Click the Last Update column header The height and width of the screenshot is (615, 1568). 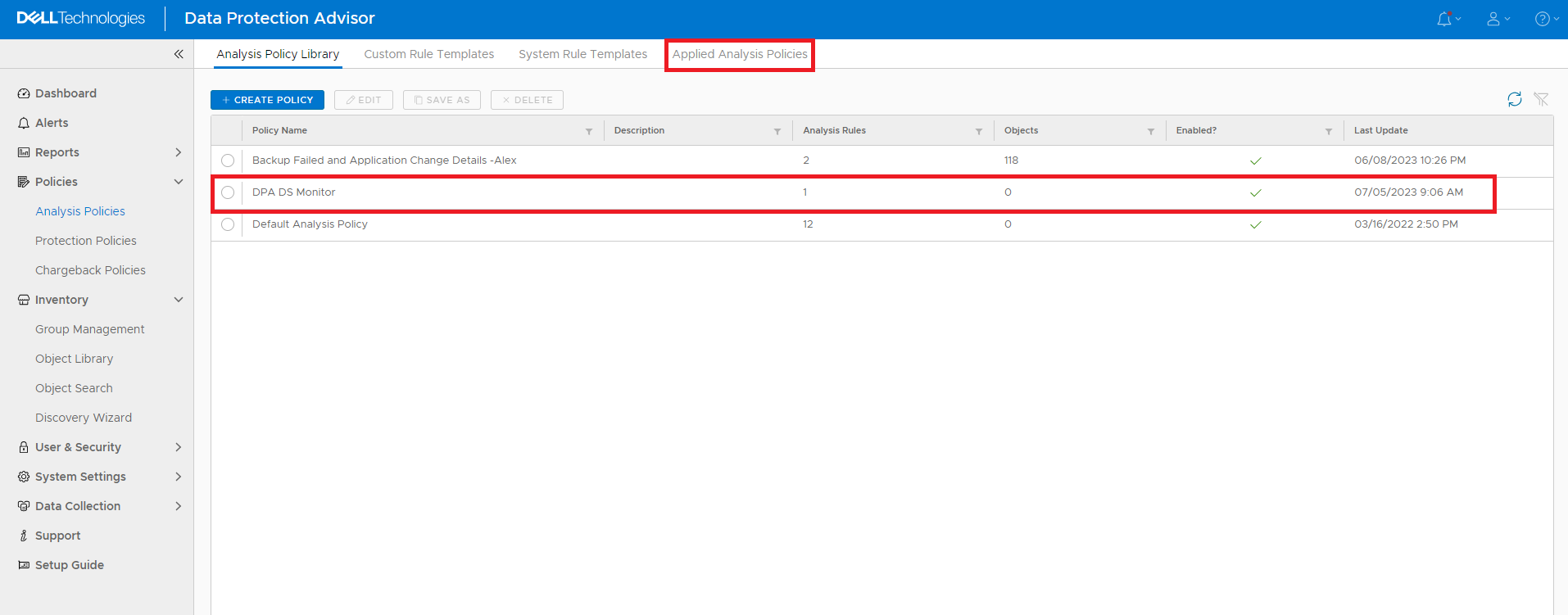1381,131
